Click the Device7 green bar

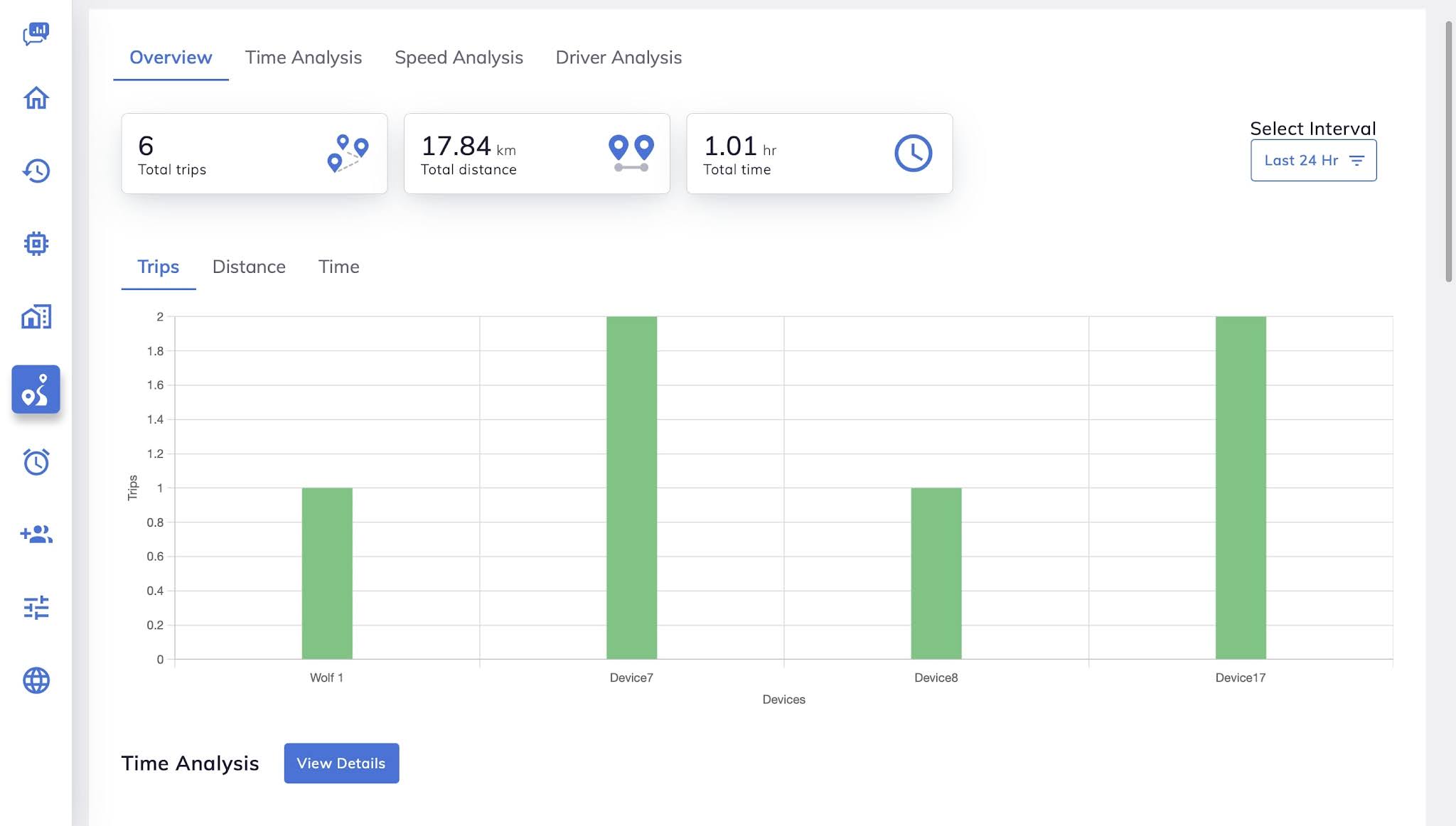[x=631, y=488]
